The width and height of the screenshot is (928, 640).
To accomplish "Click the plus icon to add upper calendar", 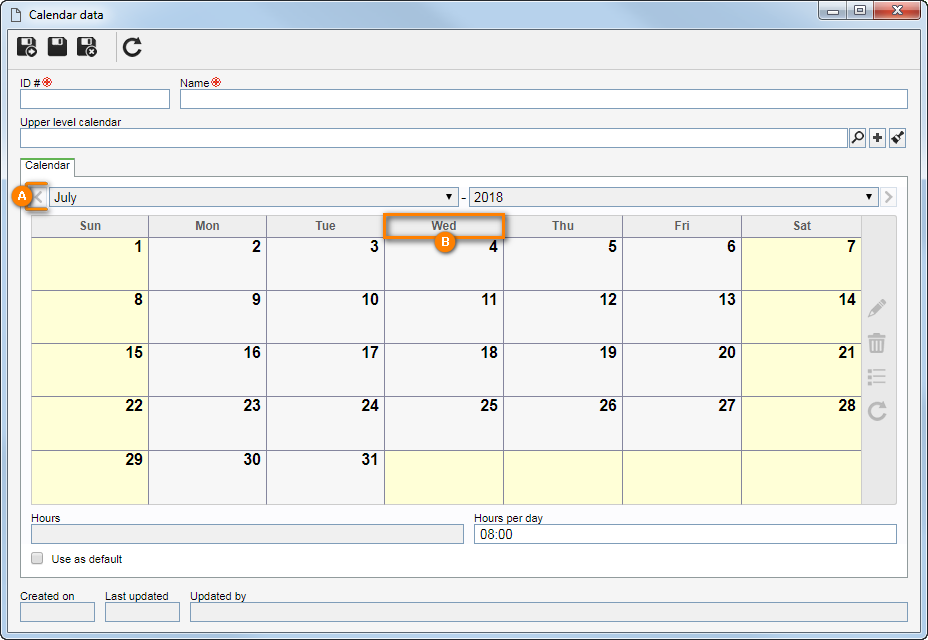I will 877,138.
